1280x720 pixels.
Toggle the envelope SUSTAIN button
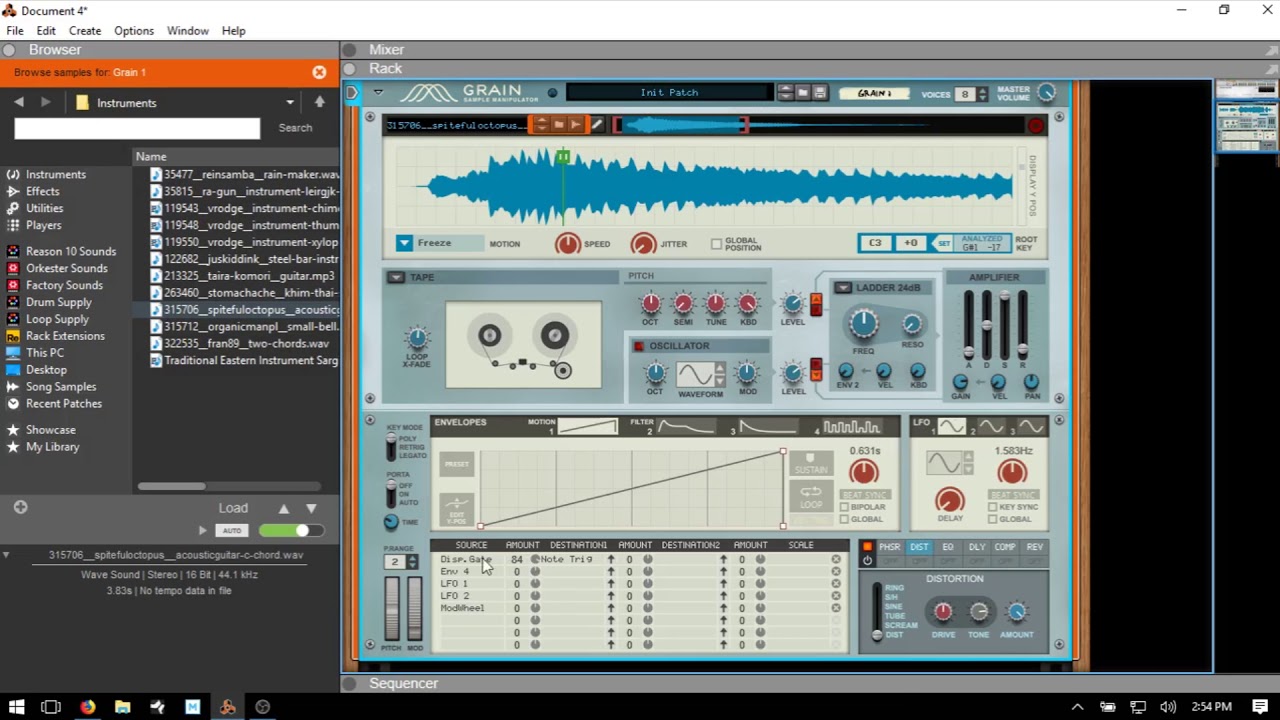click(811, 464)
